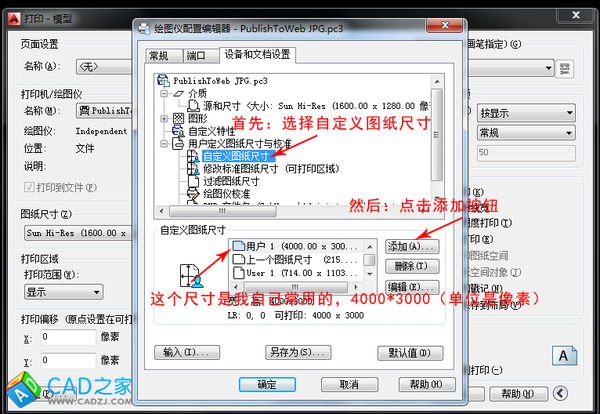600x414 pixels.
Task: Click 帮助(H) in the print dialog
Action: click(x=518, y=393)
